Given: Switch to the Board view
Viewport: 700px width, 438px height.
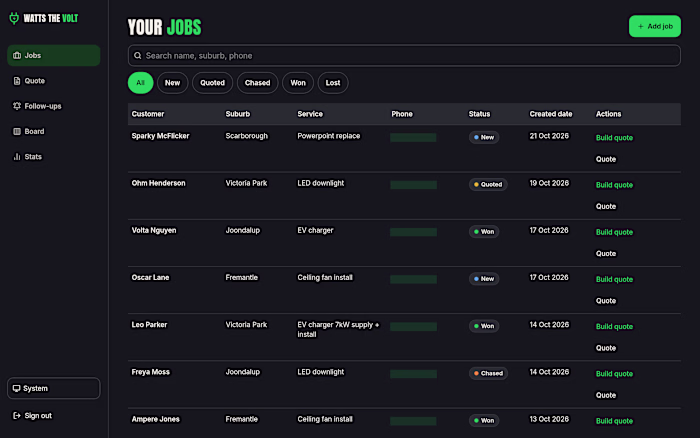Looking at the screenshot, I should click(x=54, y=131).
